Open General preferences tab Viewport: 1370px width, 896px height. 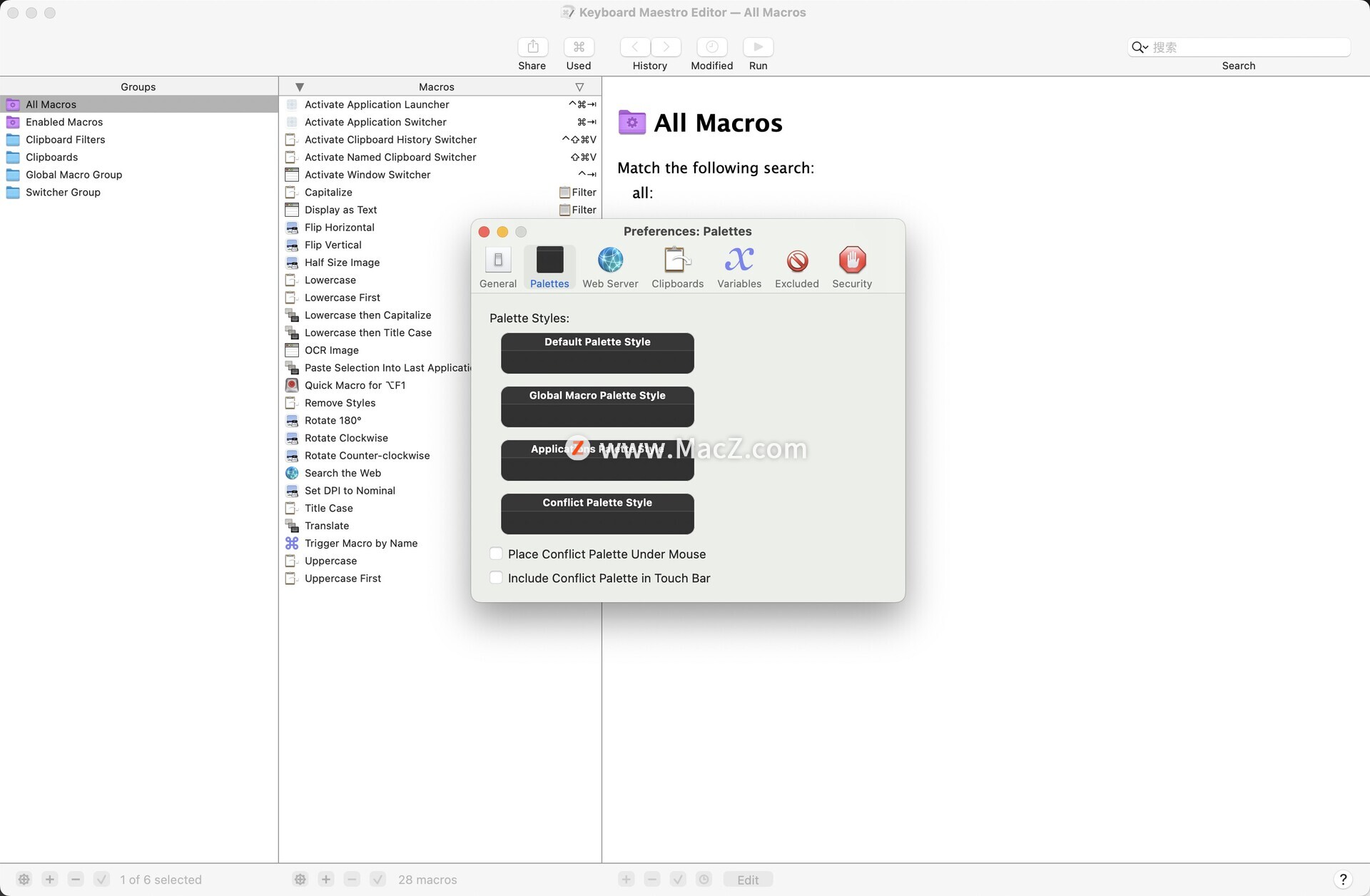click(498, 268)
